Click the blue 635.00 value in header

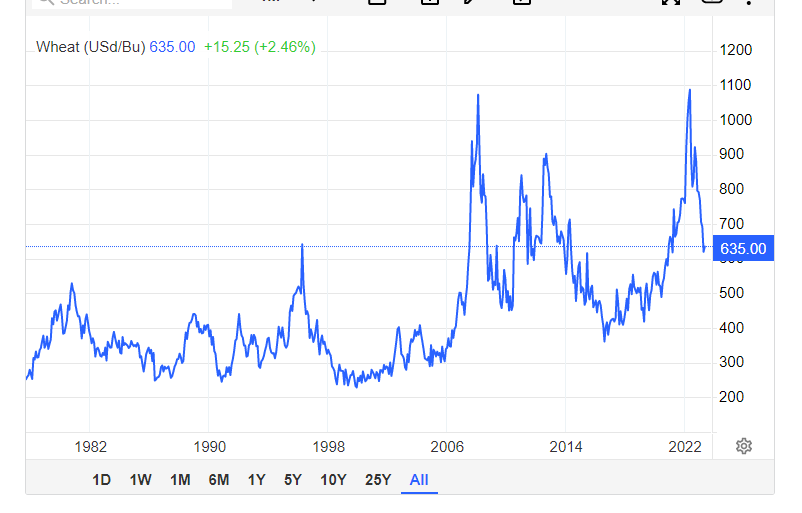[x=172, y=47]
